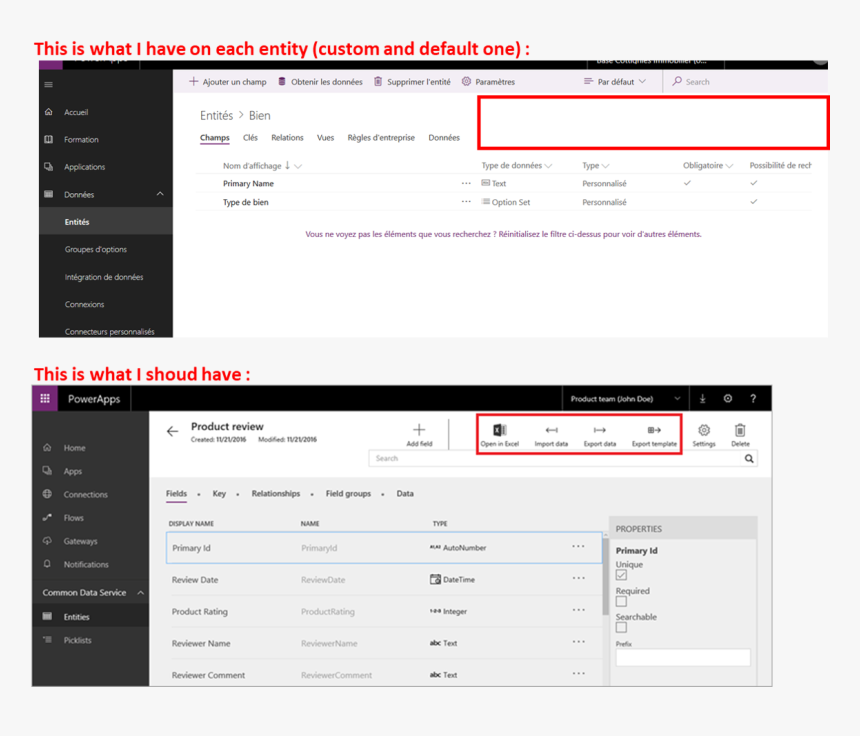This screenshot has width=860, height=736.
Task: Click the hamburger menu icon in top sidebar
Action: 49,84
